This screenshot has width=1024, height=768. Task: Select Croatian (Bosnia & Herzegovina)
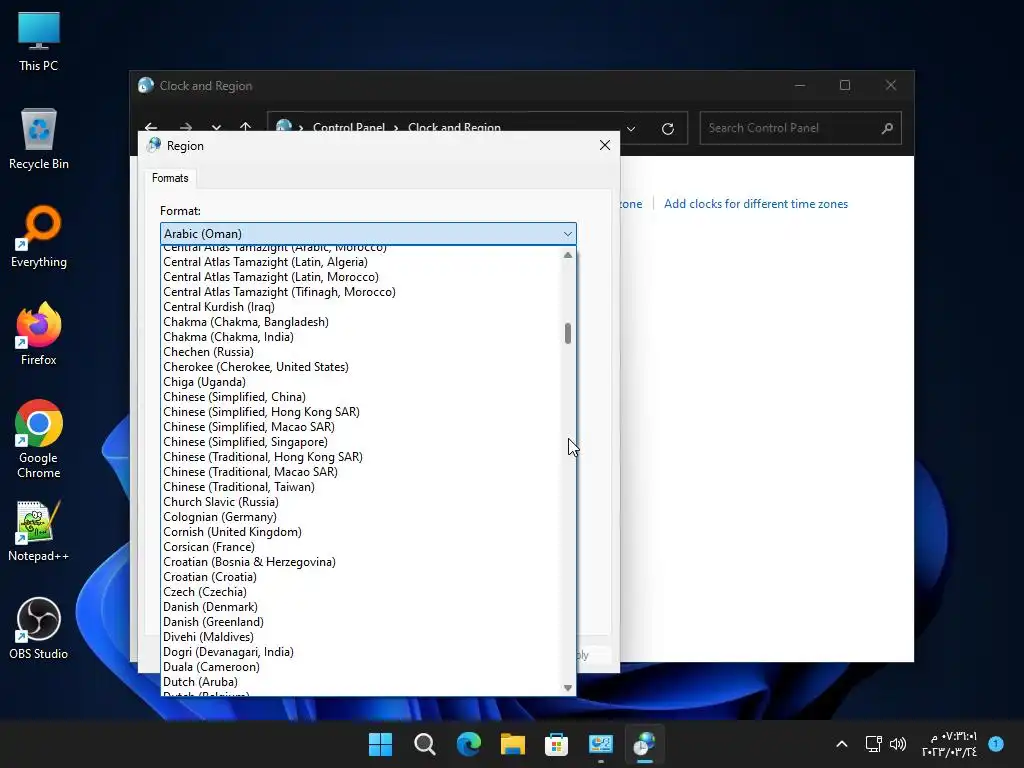pyautogui.click(x=361, y=562)
